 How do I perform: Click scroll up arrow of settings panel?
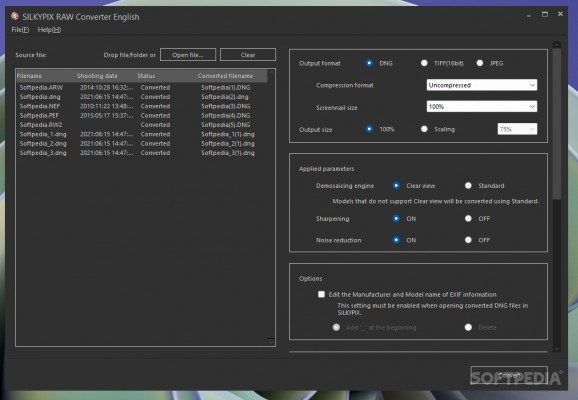pyautogui.click(x=557, y=45)
